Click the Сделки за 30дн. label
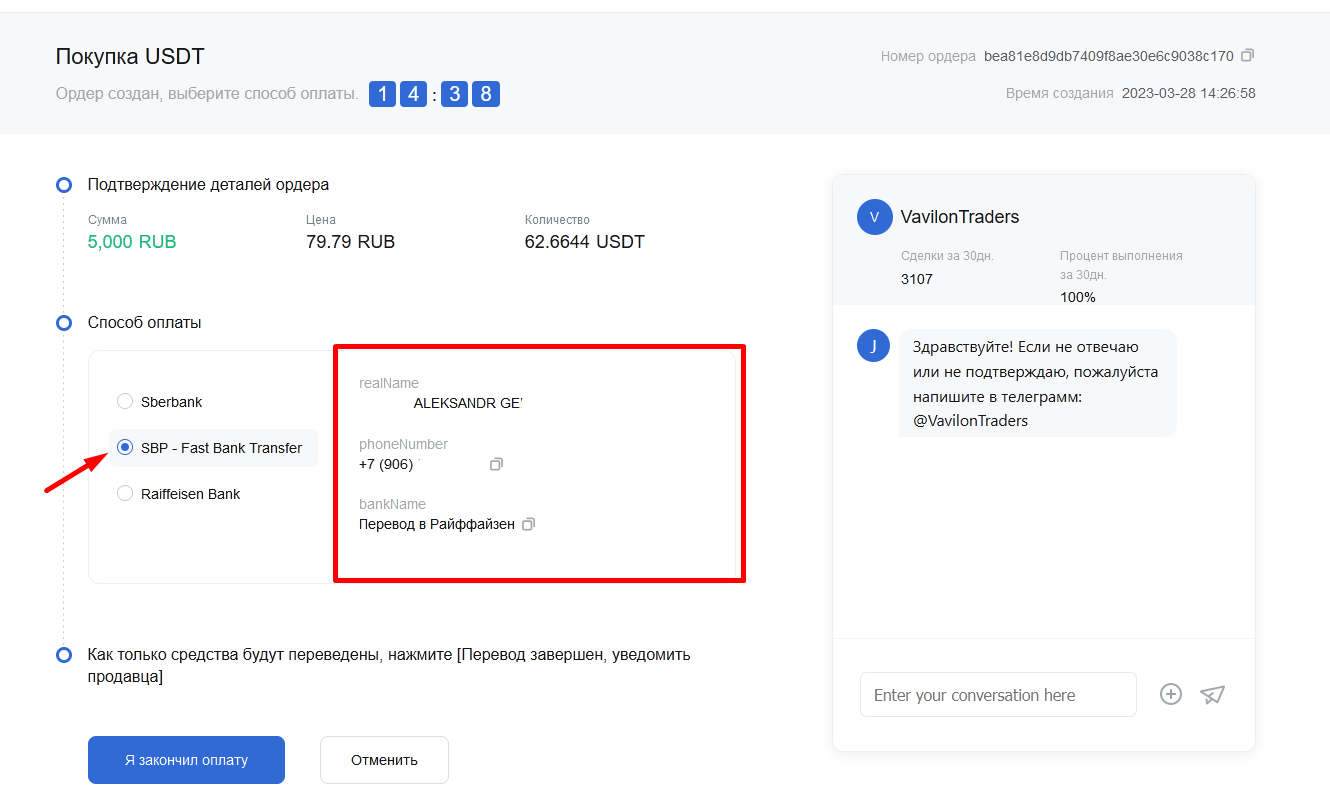The image size is (1330, 792). coord(947,256)
